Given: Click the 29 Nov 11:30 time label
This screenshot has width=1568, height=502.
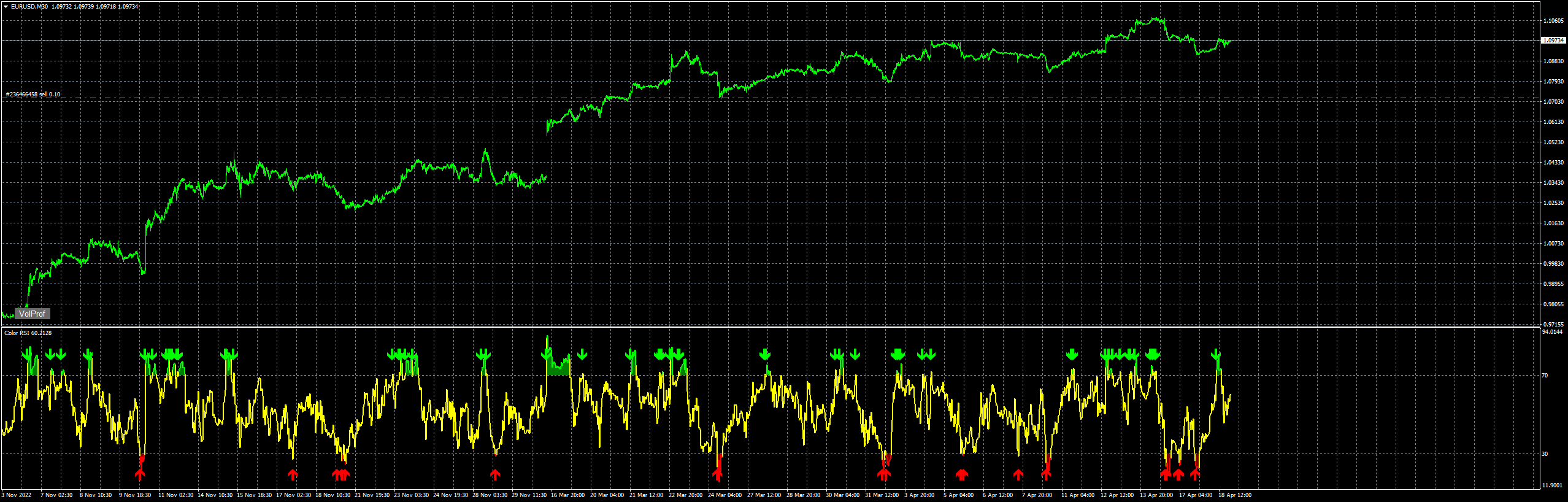Looking at the screenshot, I should tap(529, 495).
